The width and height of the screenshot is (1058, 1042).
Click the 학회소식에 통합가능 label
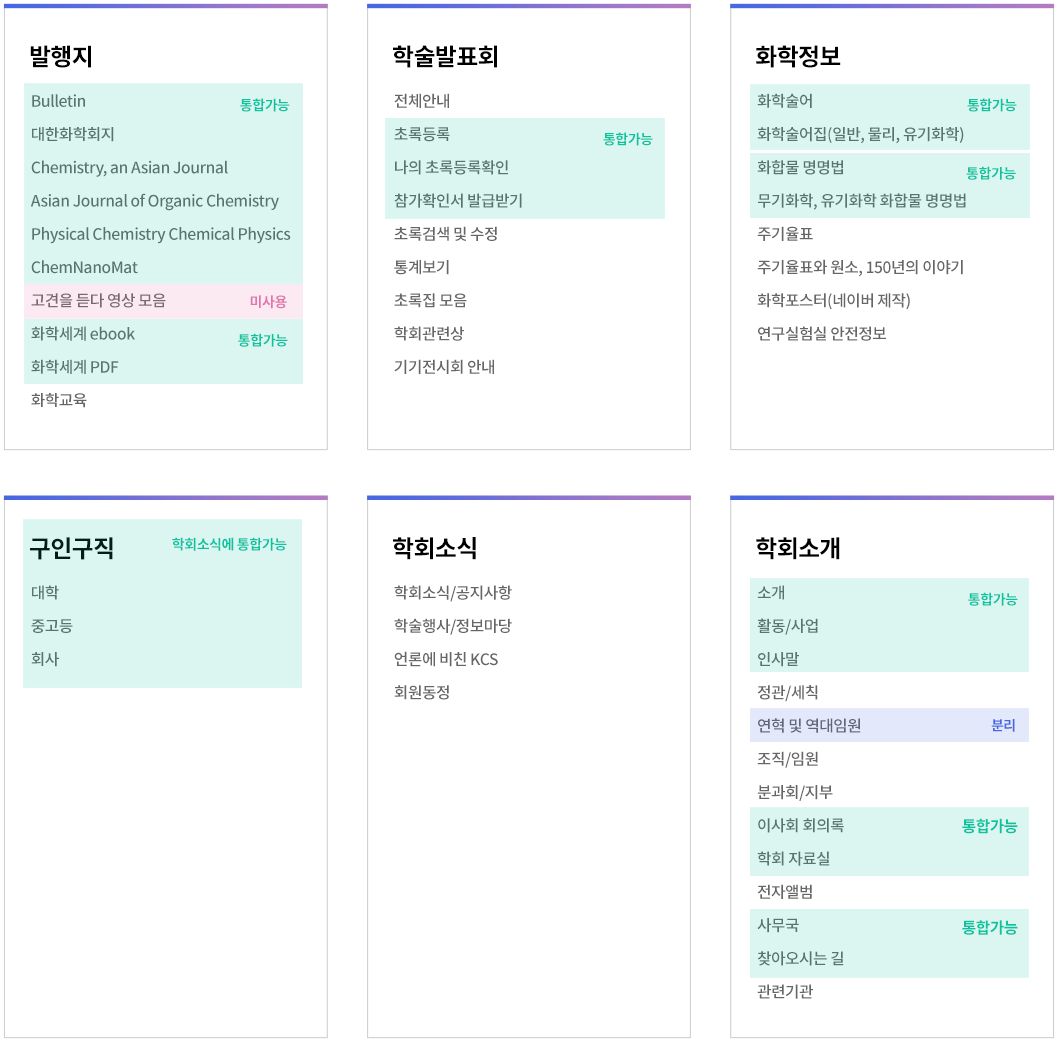tap(229, 544)
